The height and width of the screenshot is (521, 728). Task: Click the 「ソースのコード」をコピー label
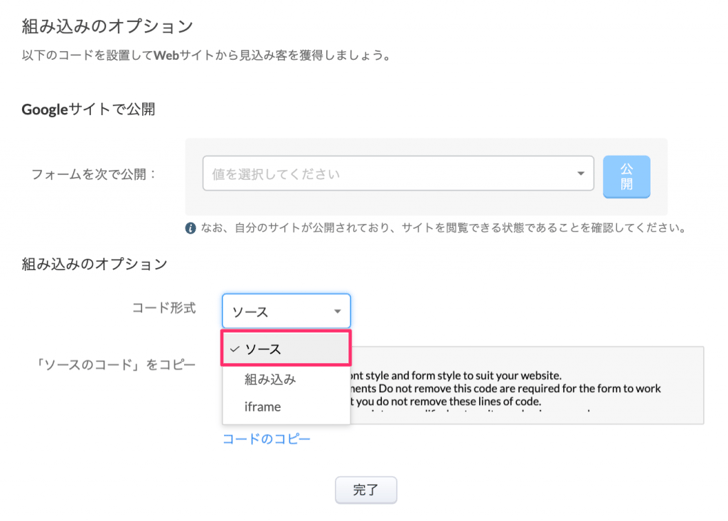115,365
